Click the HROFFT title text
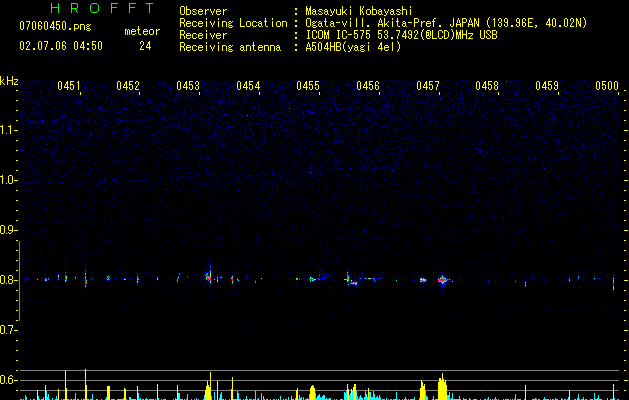The width and height of the screenshot is (629, 400). pos(102,8)
